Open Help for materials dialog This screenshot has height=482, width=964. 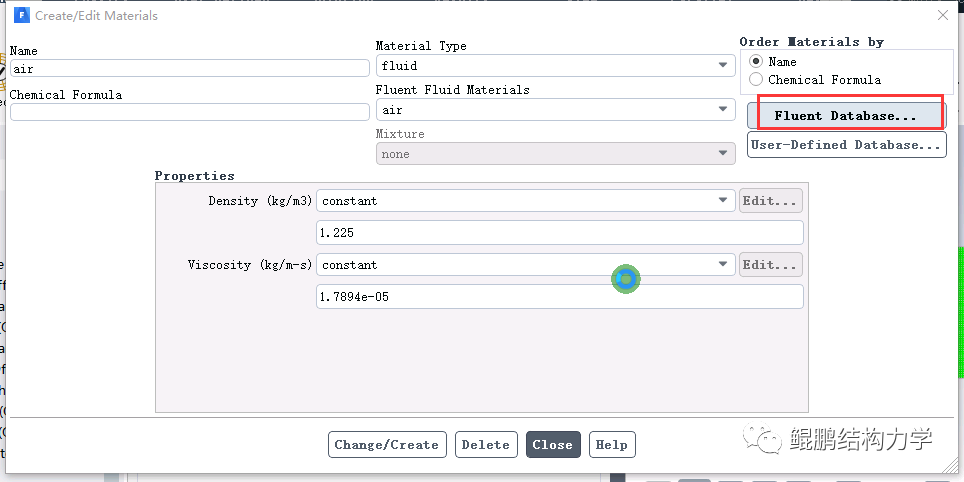point(612,444)
